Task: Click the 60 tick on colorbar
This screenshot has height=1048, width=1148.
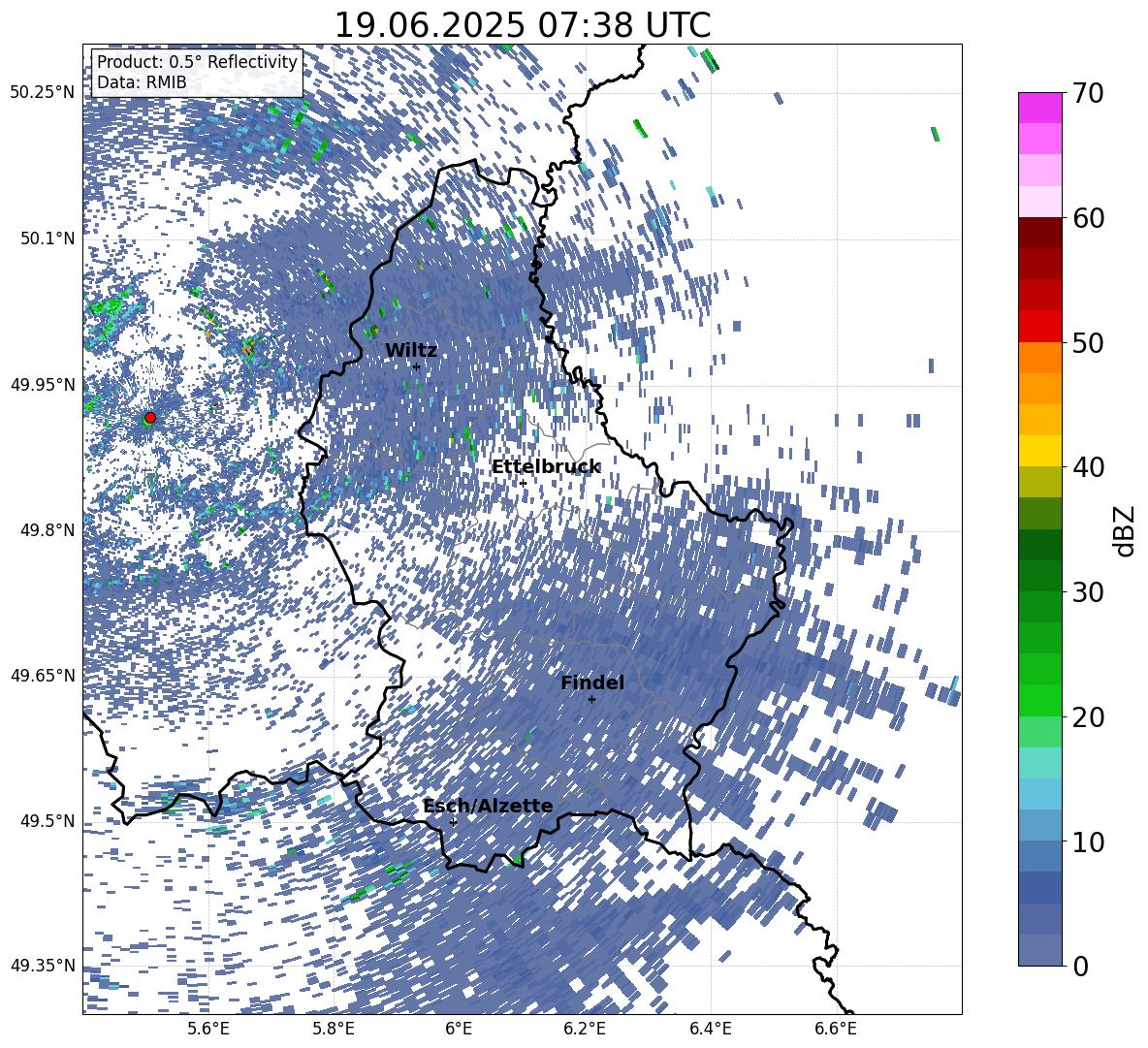Action: point(1089,218)
